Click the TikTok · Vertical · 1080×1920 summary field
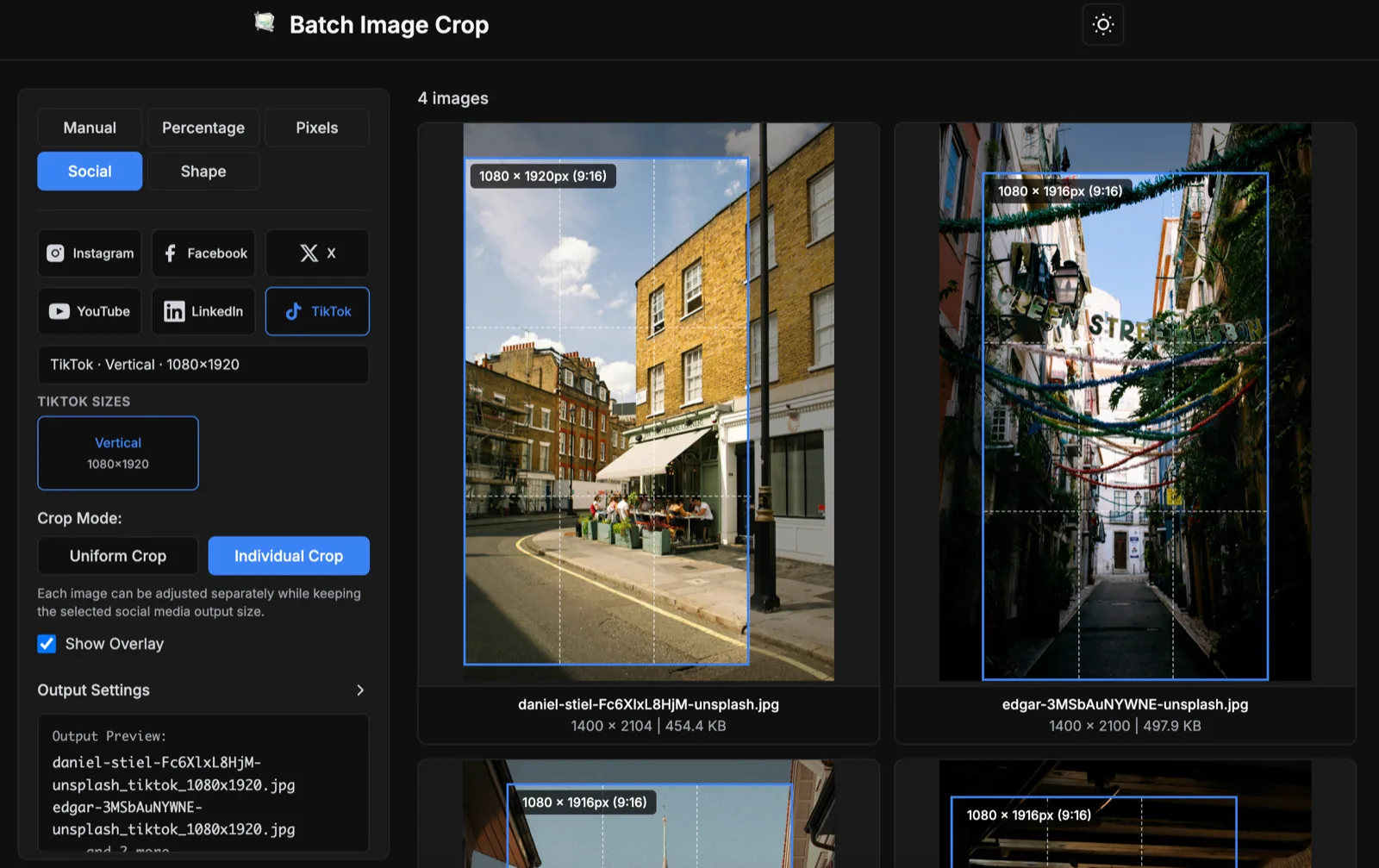 pos(203,365)
